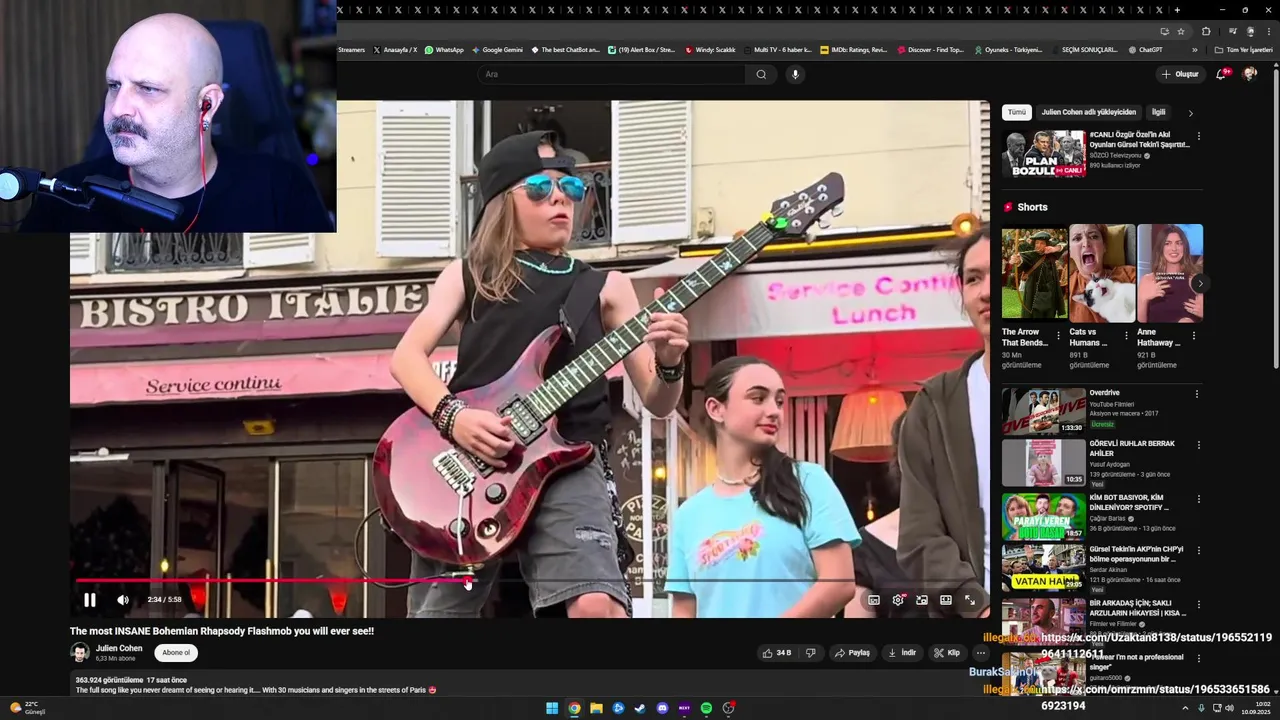Open GÖREVLİ RUHLAR BERRAK AHİLER video title
Viewport: 1280px width, 720px height.
tap(1132, 448)
